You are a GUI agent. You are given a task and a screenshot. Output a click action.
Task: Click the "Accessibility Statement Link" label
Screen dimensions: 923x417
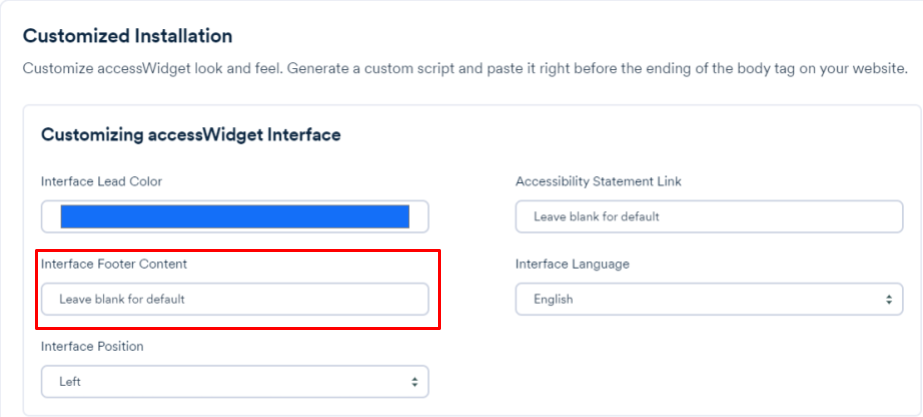(598, 181)
